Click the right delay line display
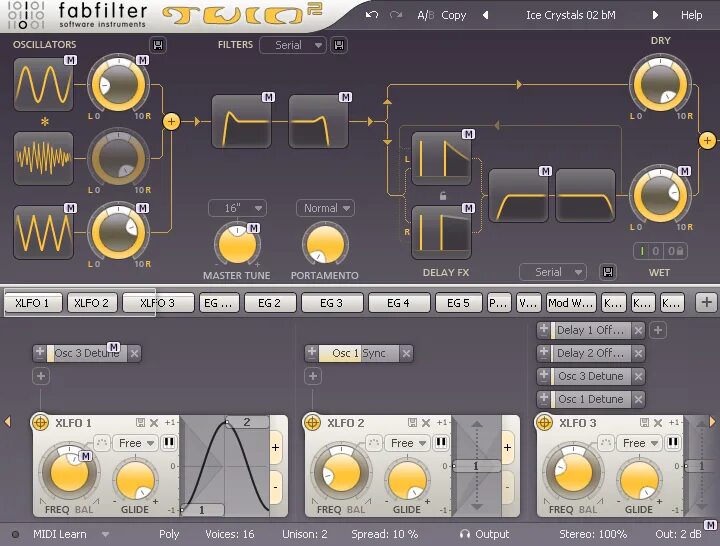The width and height of the screenshot is (720, 546). (x=441, y=232)
